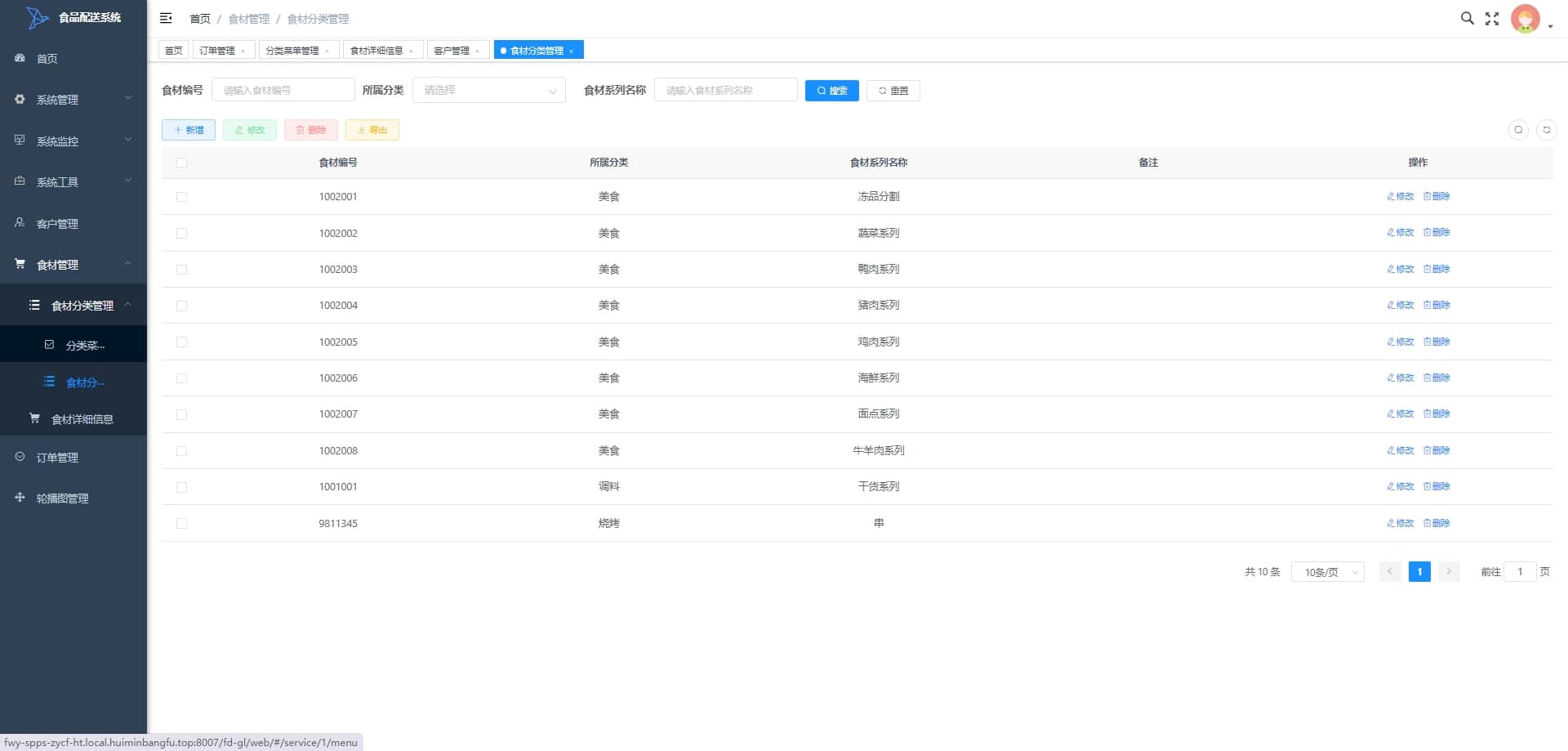The image size is (1568, 751).
Task: Expand the 系统监控 sidebar menu
Action: (x=73, y=141)
